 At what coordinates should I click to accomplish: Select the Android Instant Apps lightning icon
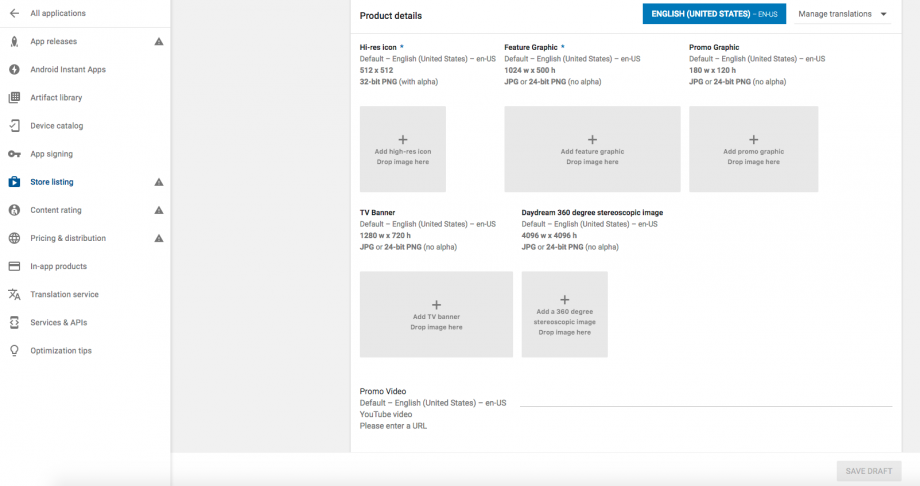tap(14, 70)
